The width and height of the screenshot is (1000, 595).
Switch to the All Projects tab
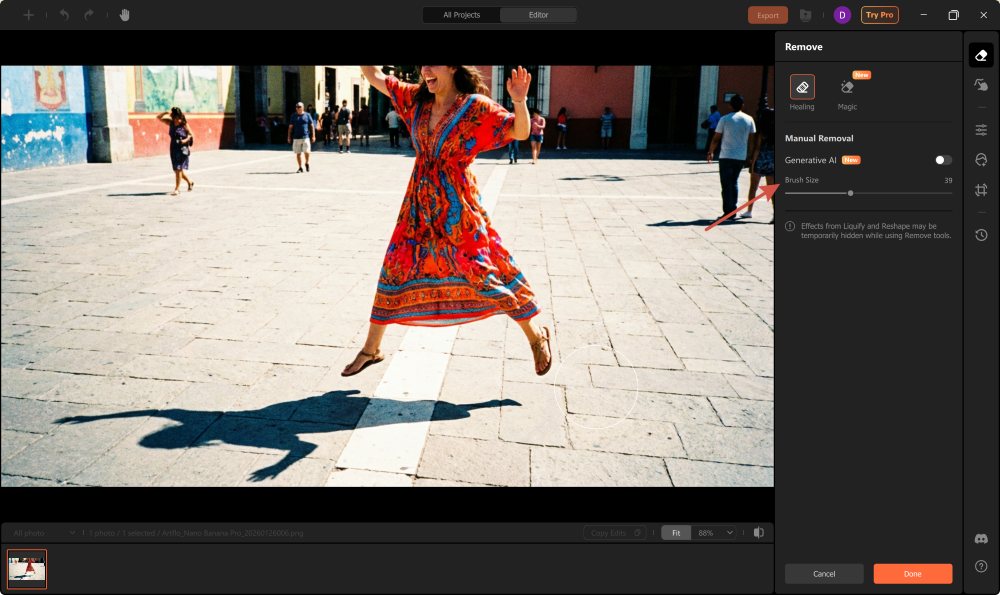pos(461,15)
